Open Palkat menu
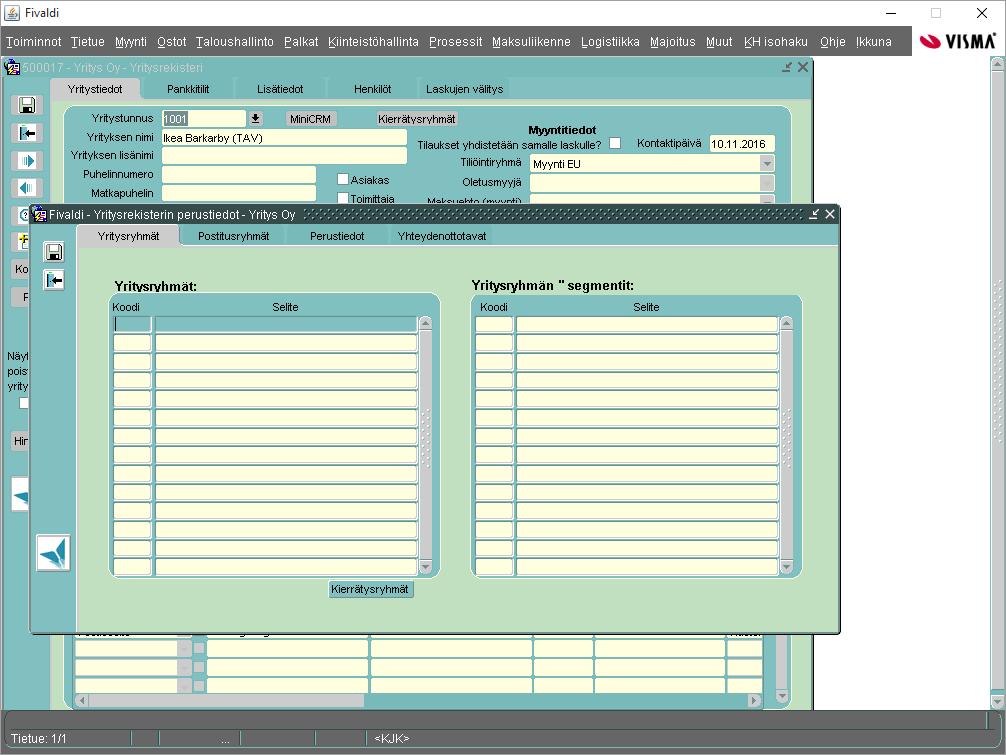The width and height of the screenshot is (1006, 755). pos(301,42)
